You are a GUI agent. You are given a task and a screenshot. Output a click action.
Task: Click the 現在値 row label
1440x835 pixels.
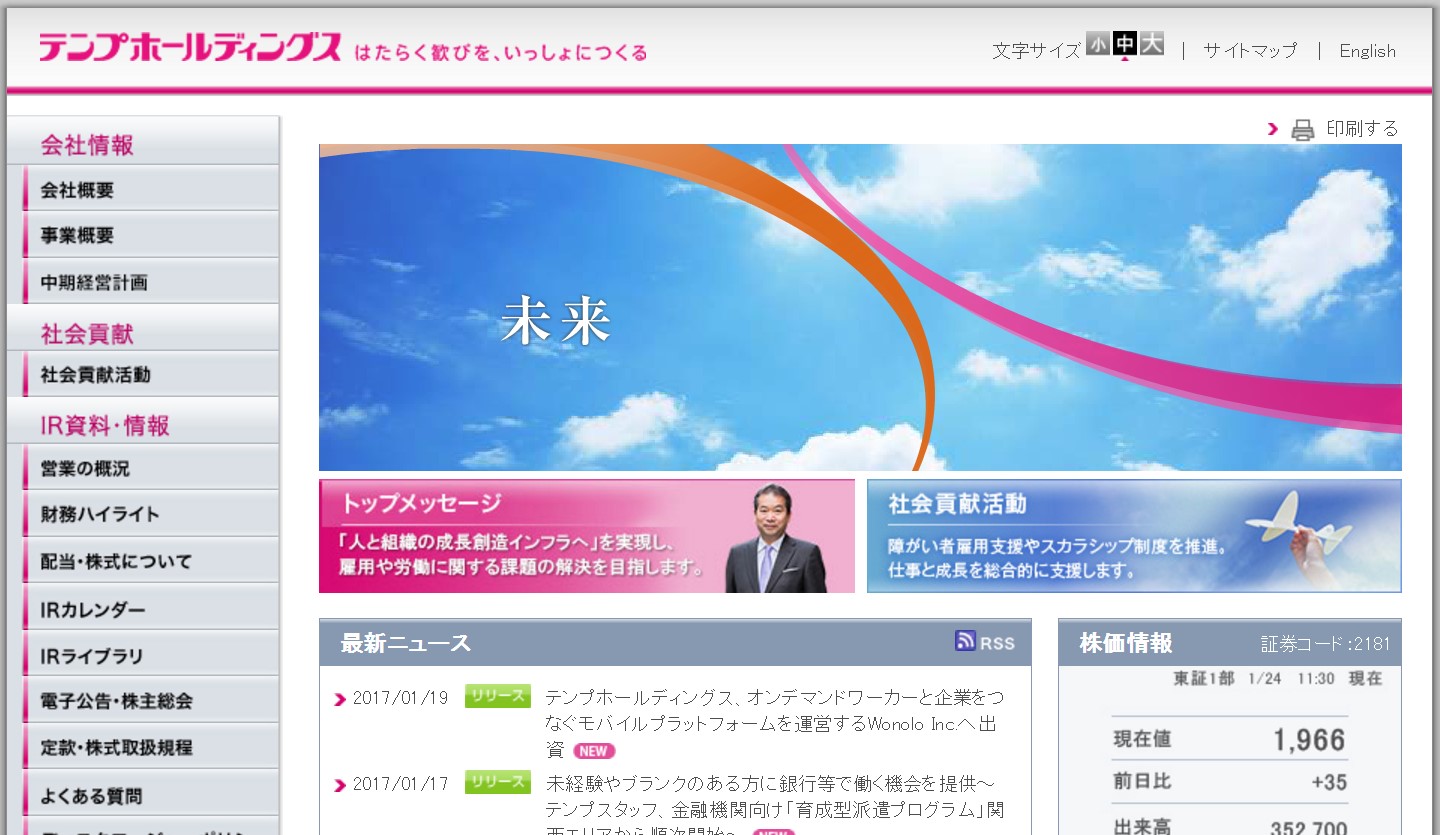pos(1142,740)
